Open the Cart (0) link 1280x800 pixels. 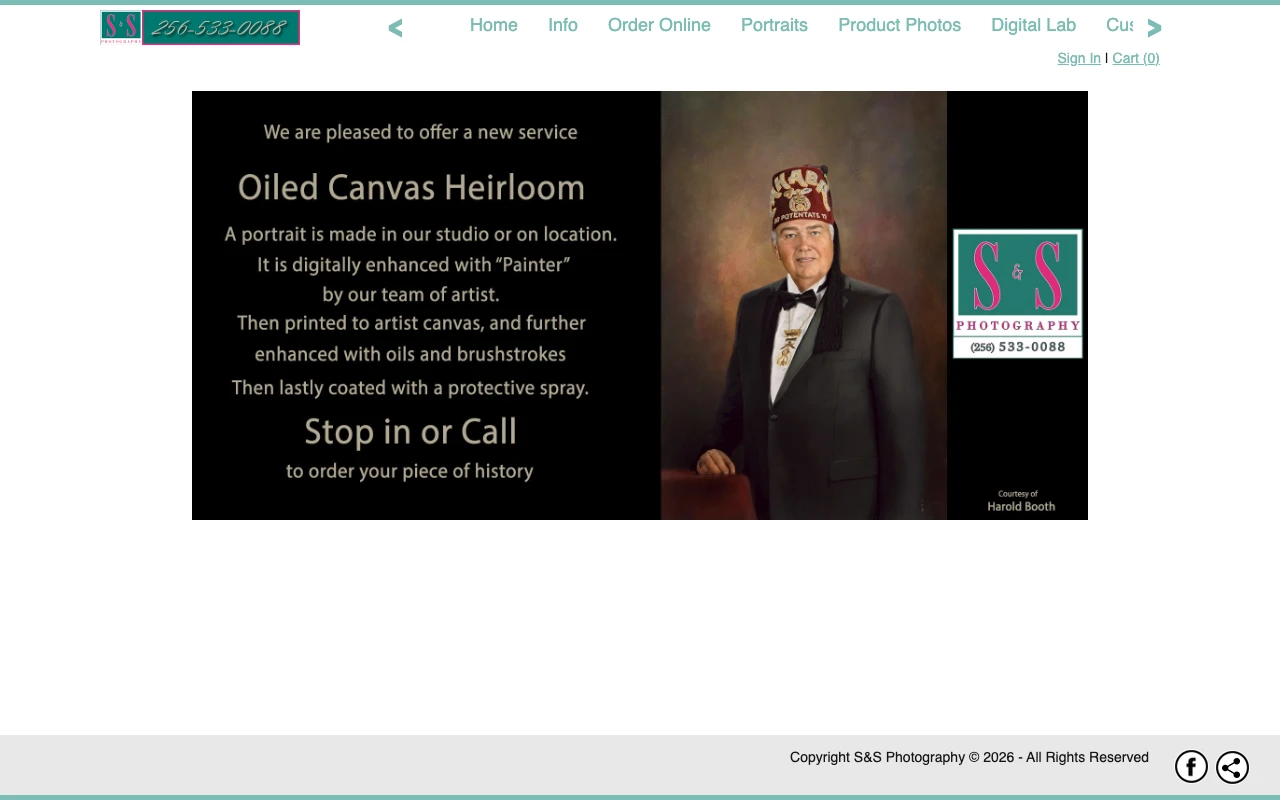1135,58
